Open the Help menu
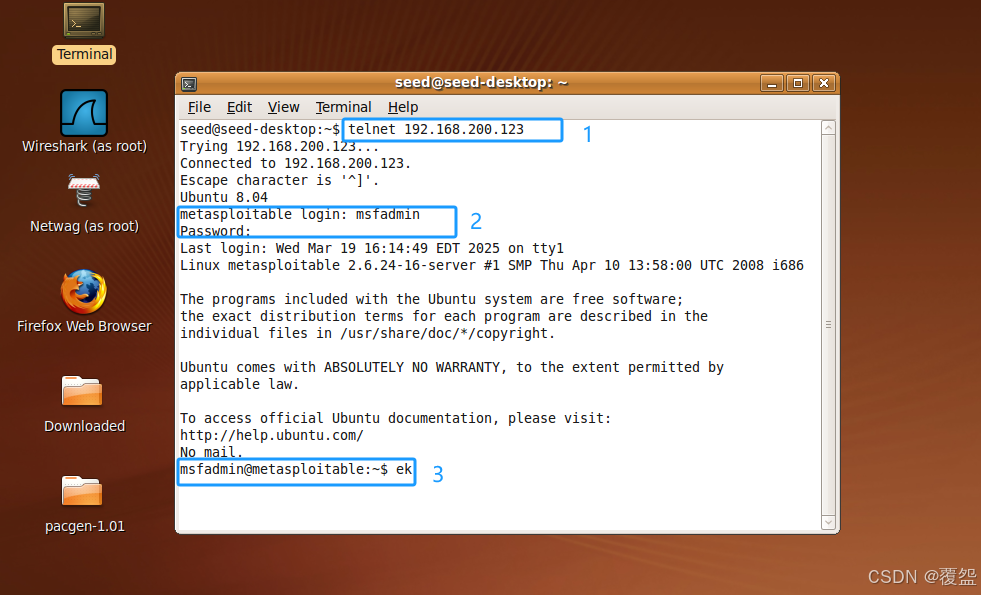The width and height of the screenshot is (981, 595). 402,107
